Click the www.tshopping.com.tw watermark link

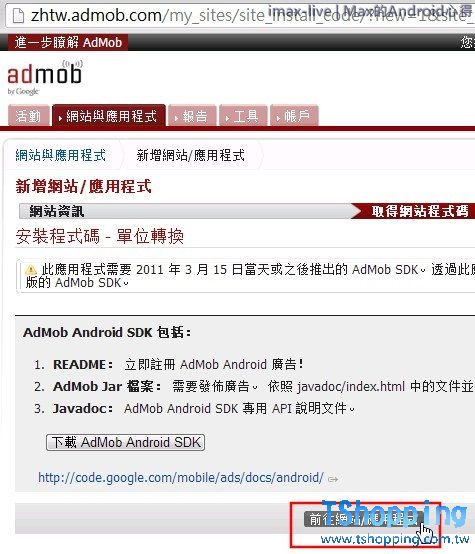395,539
